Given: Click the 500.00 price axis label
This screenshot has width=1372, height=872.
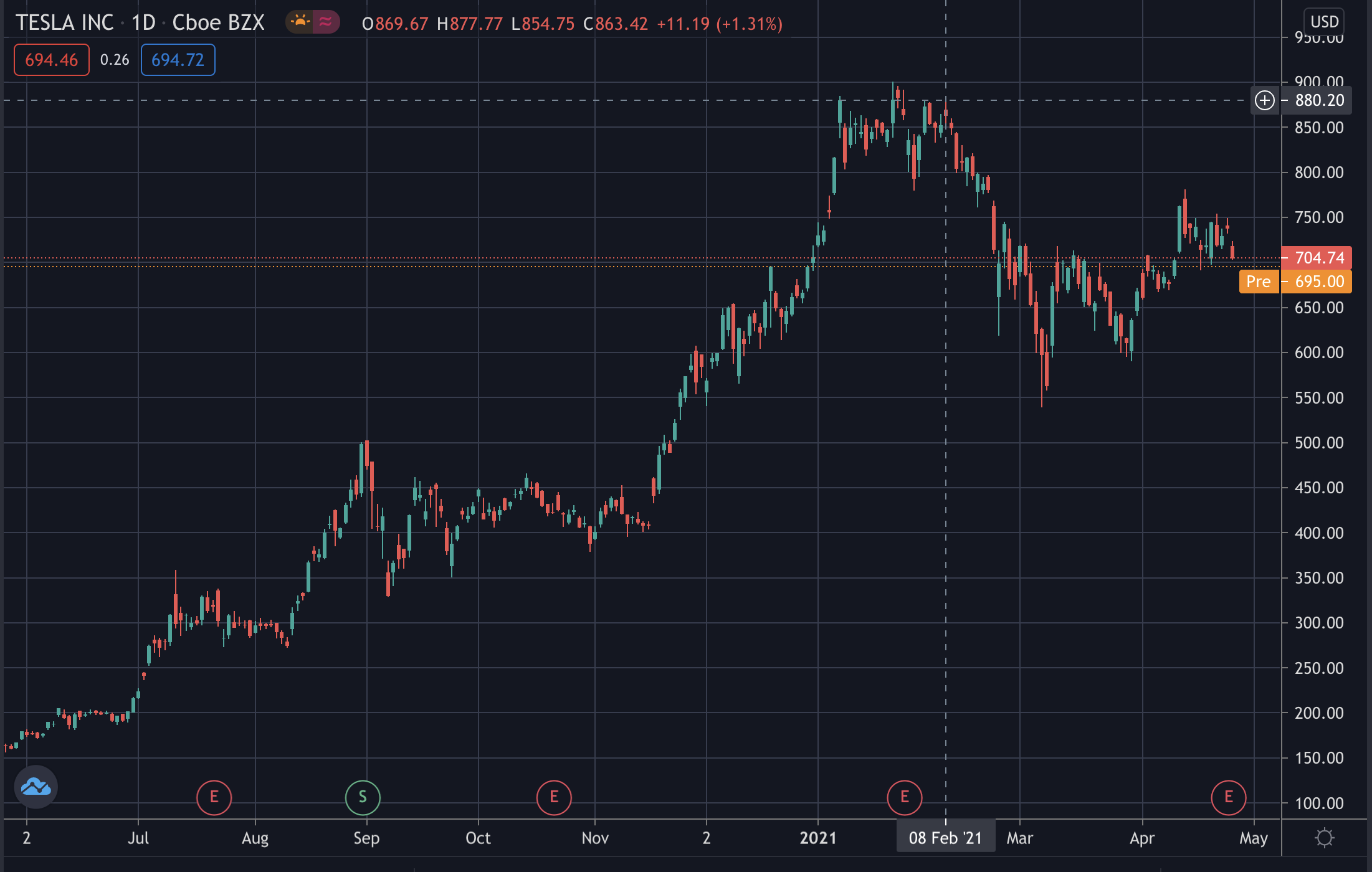Looking at the screenshot, I should [1319, 443].
